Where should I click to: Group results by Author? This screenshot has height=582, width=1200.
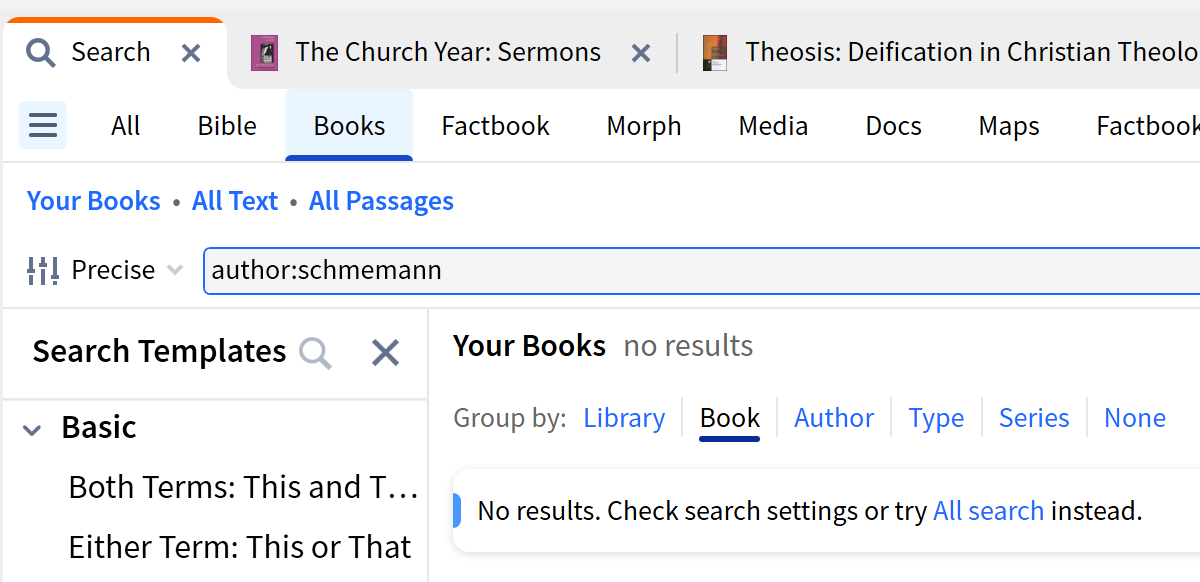click(x=834, y=418)
